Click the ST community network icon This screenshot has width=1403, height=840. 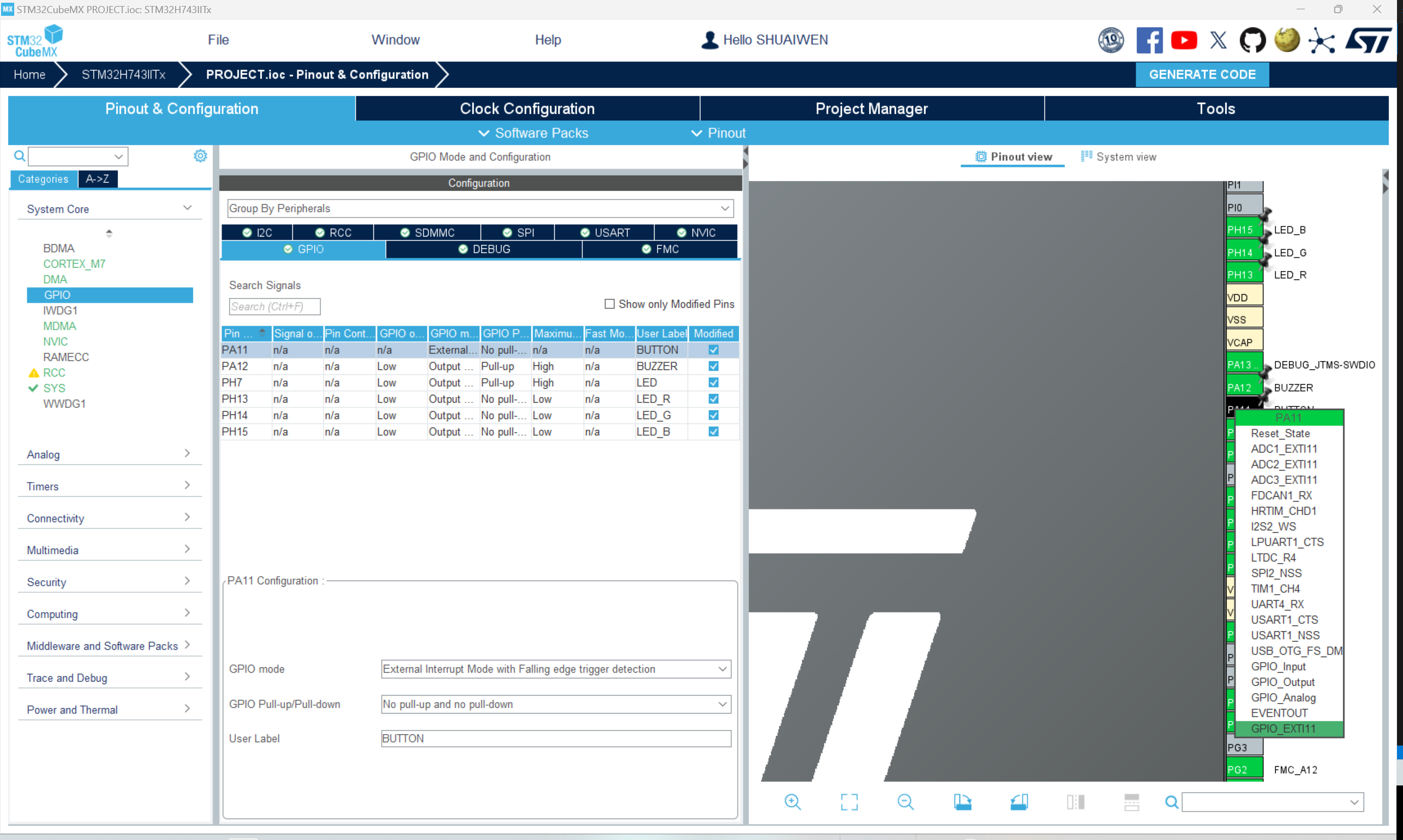[x=1322, y=41]
